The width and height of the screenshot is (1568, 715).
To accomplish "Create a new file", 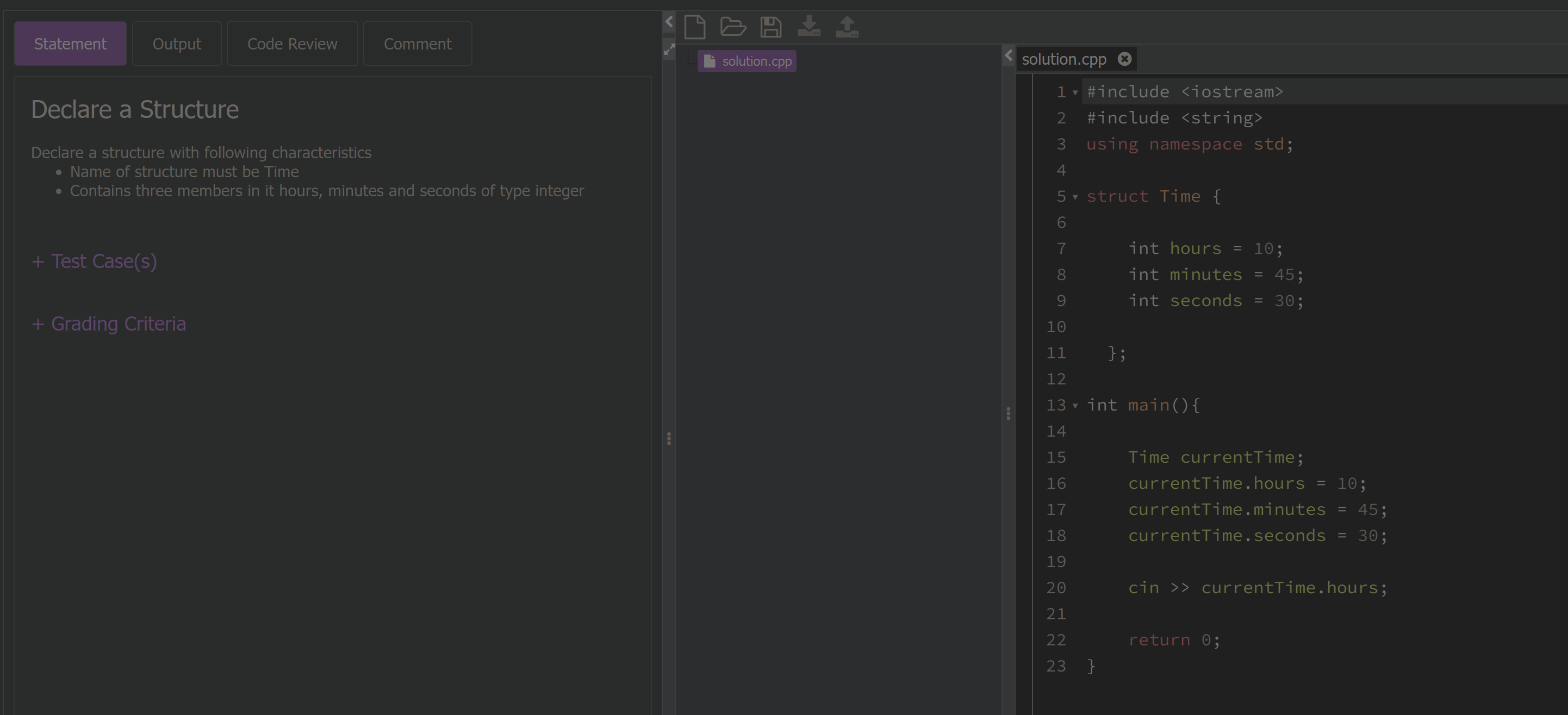I will point(694,27).
